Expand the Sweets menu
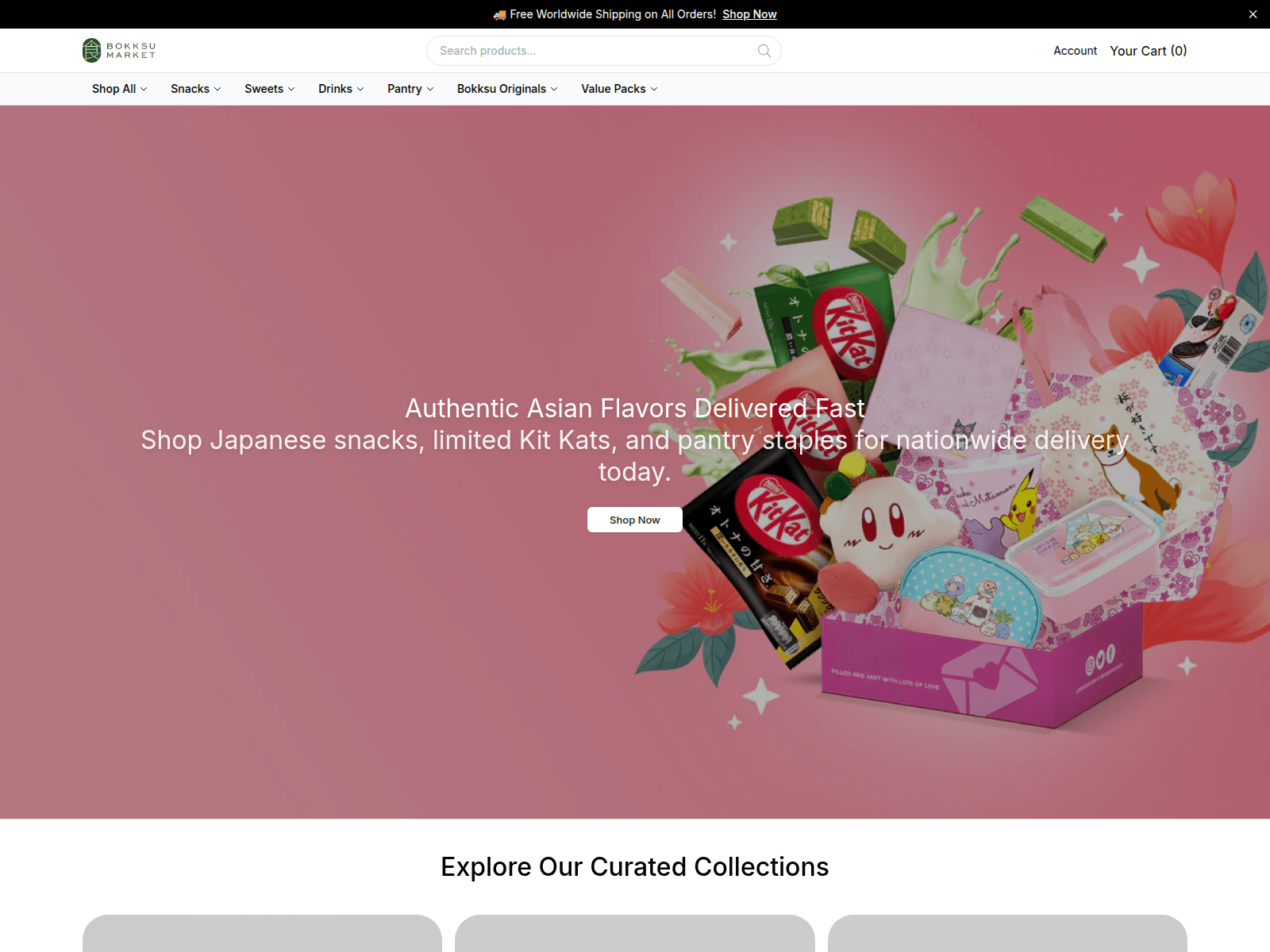Viewport: 1270px width, 952px height. (269, 89)
